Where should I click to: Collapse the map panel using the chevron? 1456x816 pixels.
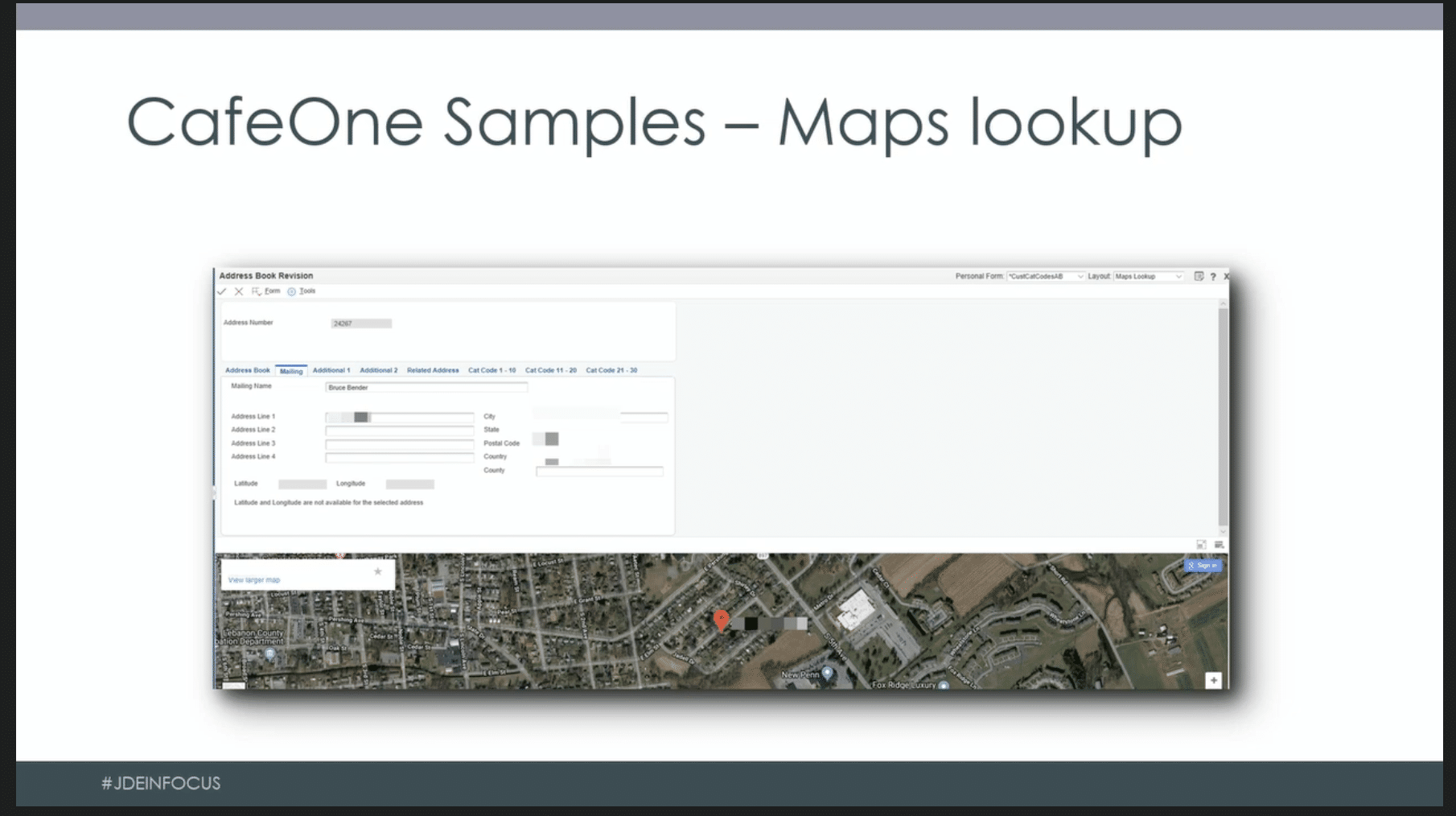[x=1223, y=532]
